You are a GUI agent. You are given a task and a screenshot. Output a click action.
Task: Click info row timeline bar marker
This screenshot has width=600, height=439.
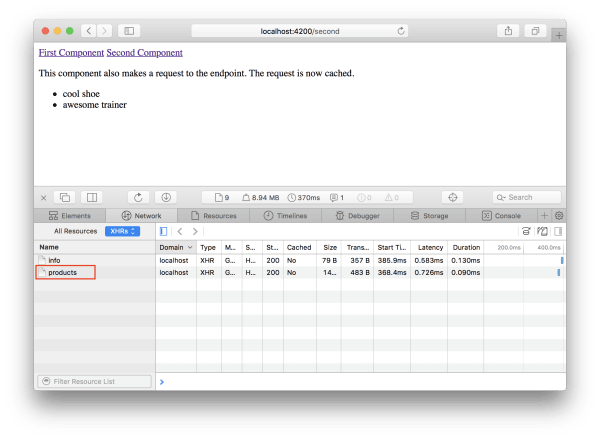[x=562, y=260]
